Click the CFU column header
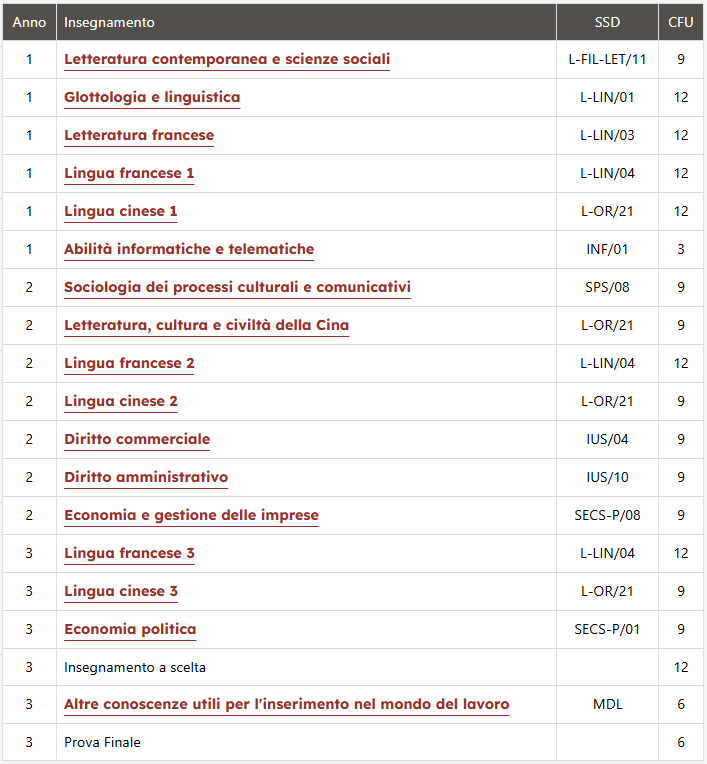Viewport: 707px width, 764px height. coord(680,22)
